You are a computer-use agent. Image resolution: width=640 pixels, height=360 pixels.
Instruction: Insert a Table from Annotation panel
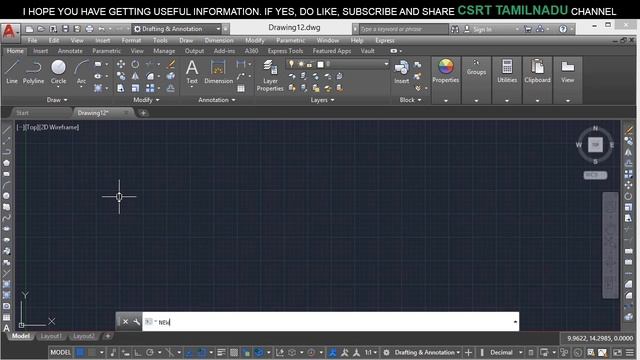pyautogui.click(x=241, y=88)
